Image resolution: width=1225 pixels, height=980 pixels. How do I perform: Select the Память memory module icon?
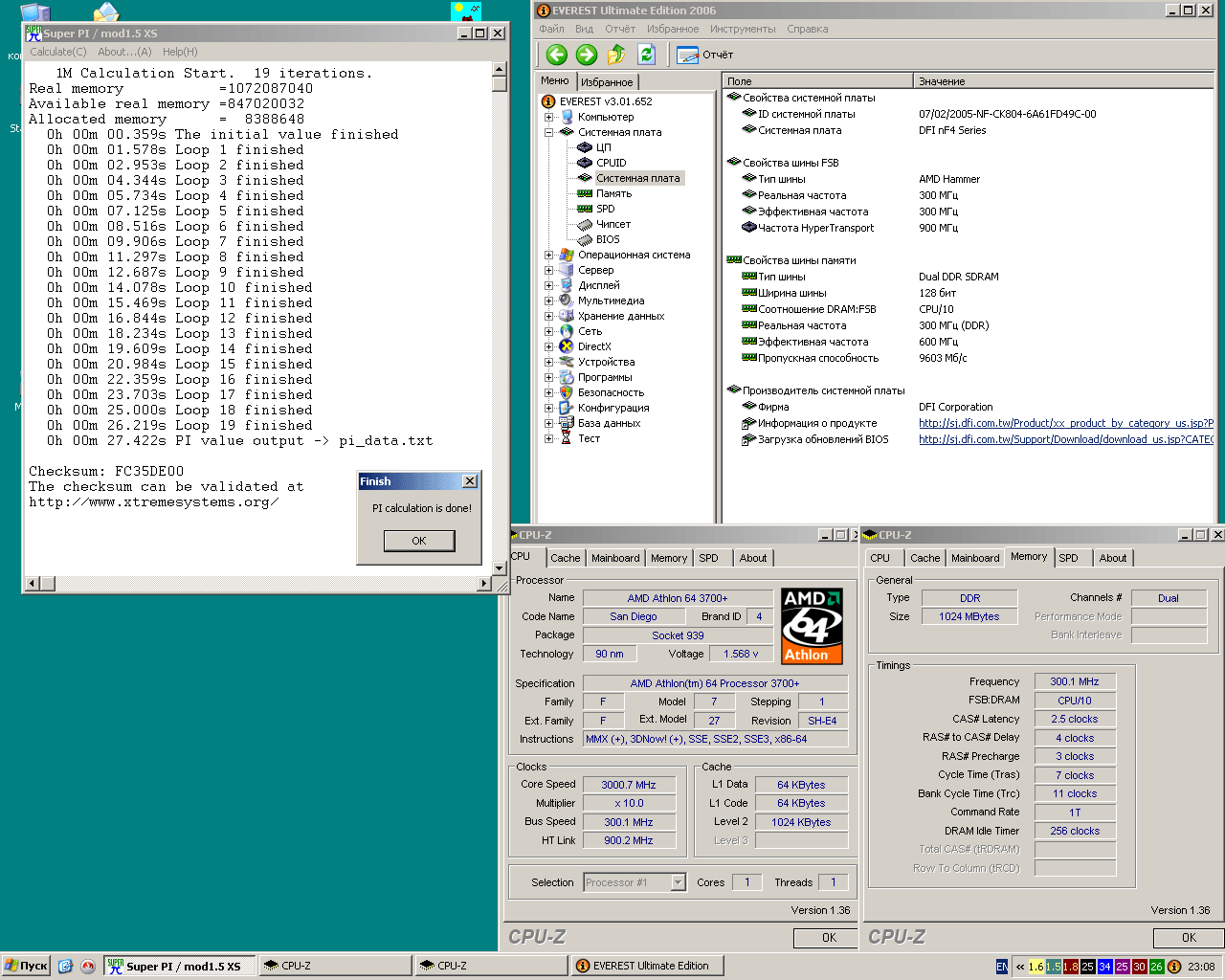pyautogui.click(x=585, y=193)
